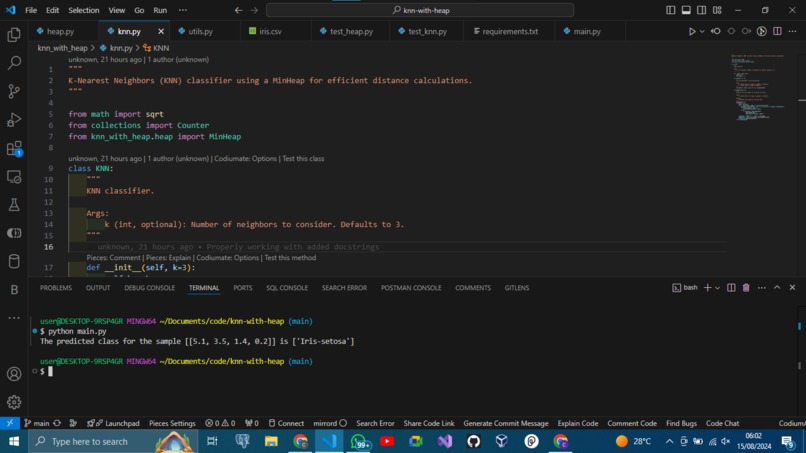Click the command center search box
Screen dimensions: 806x453
click(x=420, y=10)
